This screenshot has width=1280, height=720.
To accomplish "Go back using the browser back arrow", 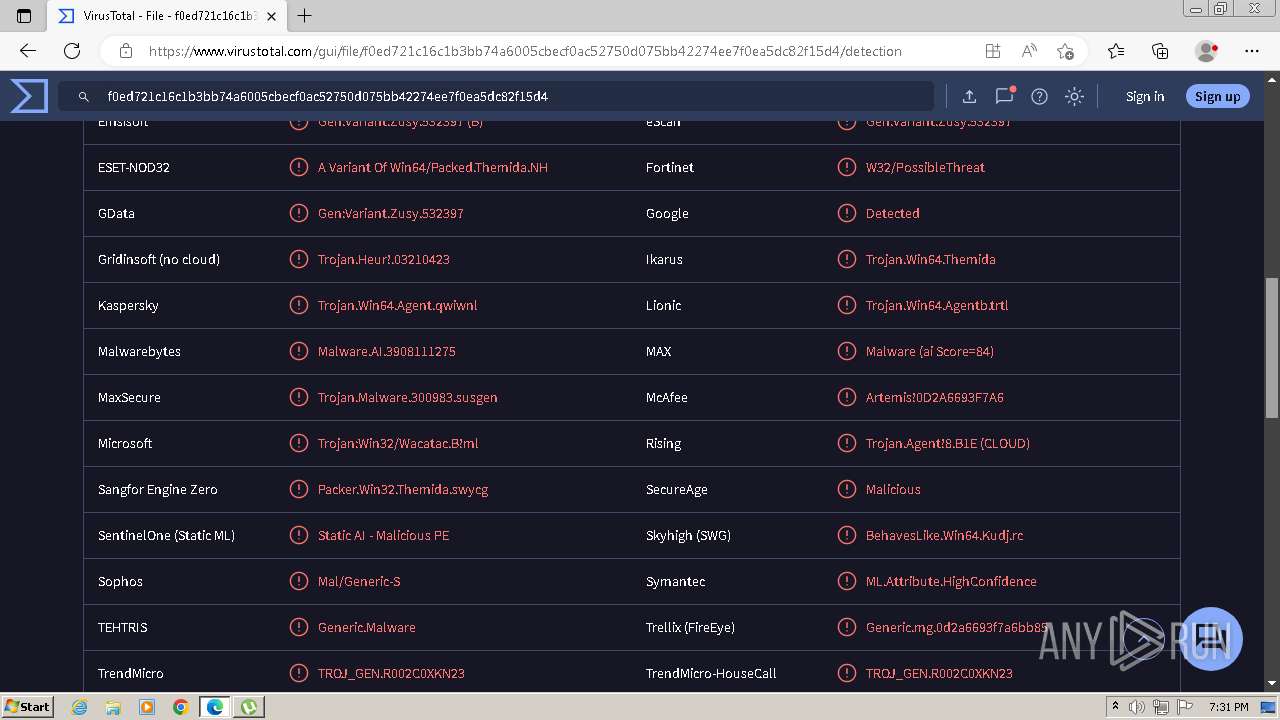I will [28, 51].
